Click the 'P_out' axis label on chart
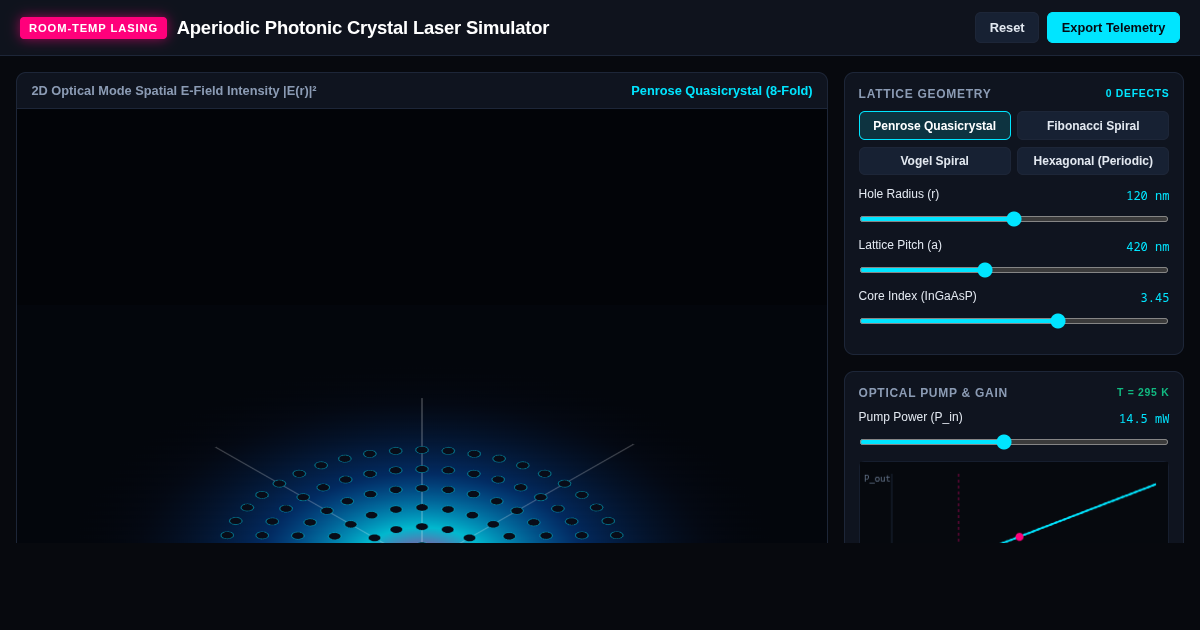 coord(877,479)
